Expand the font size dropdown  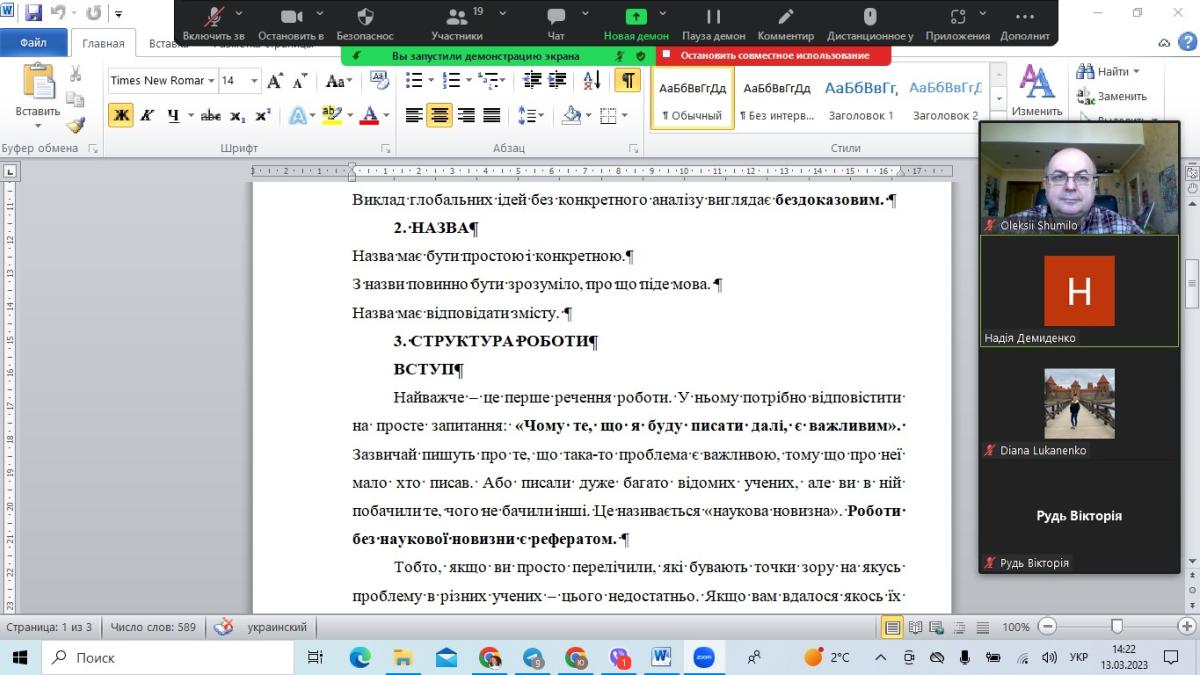pyautogui.click(x=255, y=81)
